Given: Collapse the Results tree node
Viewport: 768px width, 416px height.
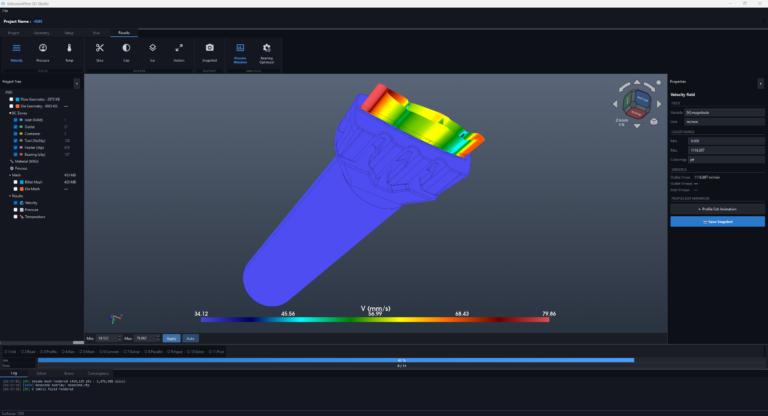Looking at the screenshot, I should [10, 196].
